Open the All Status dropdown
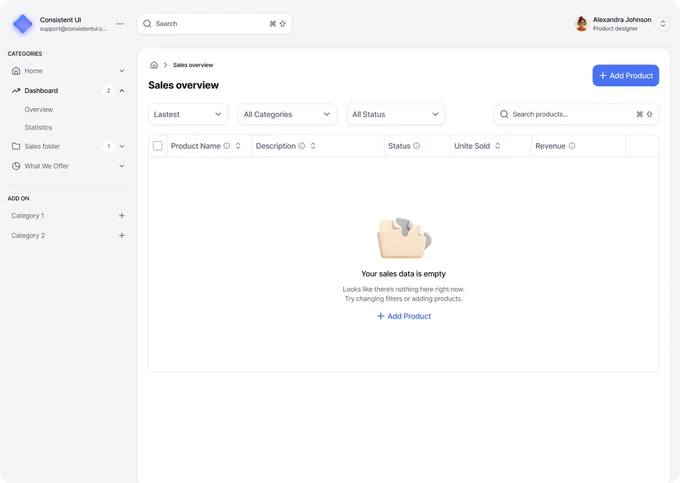680x483 pixels. pos(396,114)
